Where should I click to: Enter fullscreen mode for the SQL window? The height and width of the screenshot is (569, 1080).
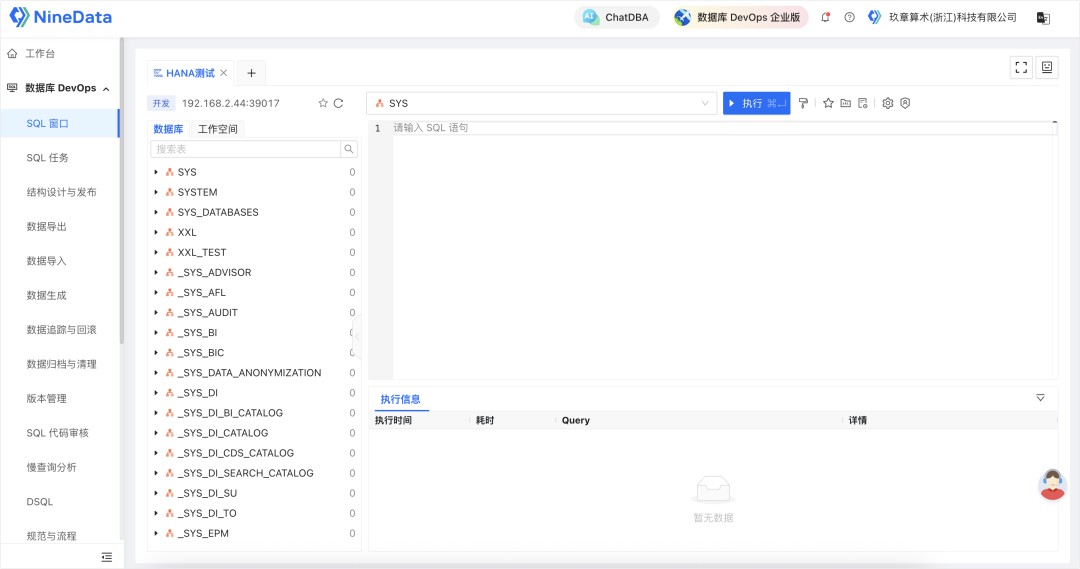tap(1021, 67)
